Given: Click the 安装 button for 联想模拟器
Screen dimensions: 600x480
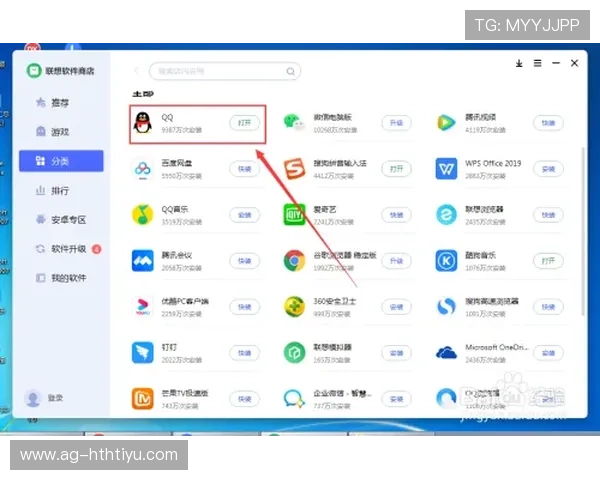Looking at the screenshot, I should [396, 353].
